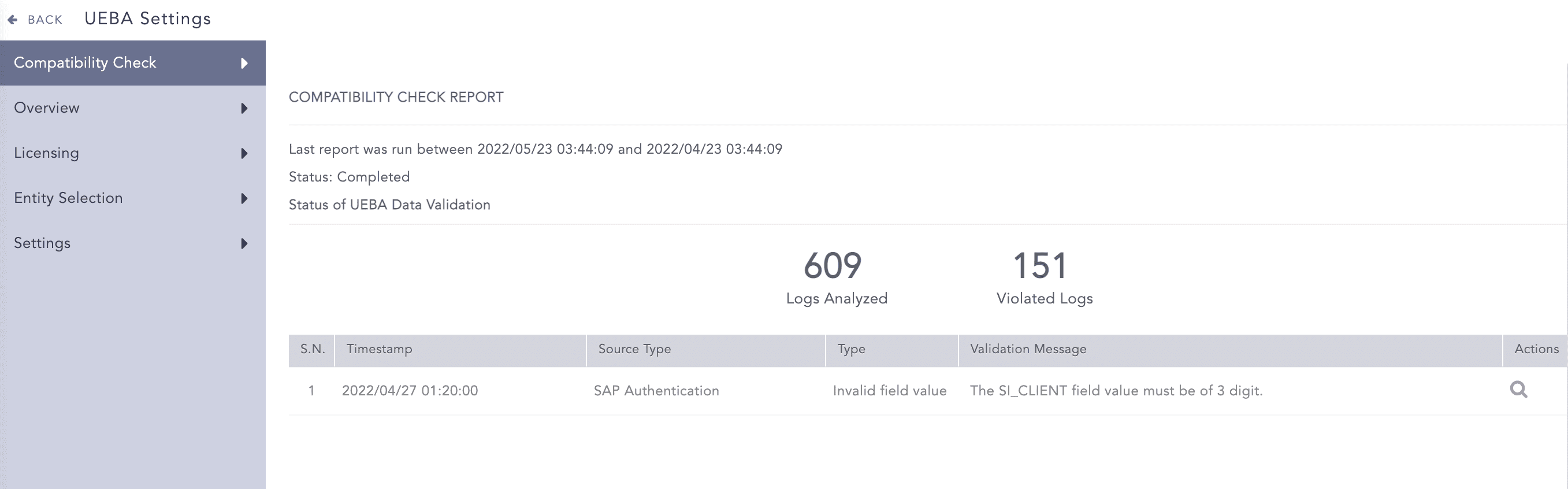The width and height of the screenshot is (1568, 489).
Task: Open Settings in the sidebar
Action: coord(43,243)
